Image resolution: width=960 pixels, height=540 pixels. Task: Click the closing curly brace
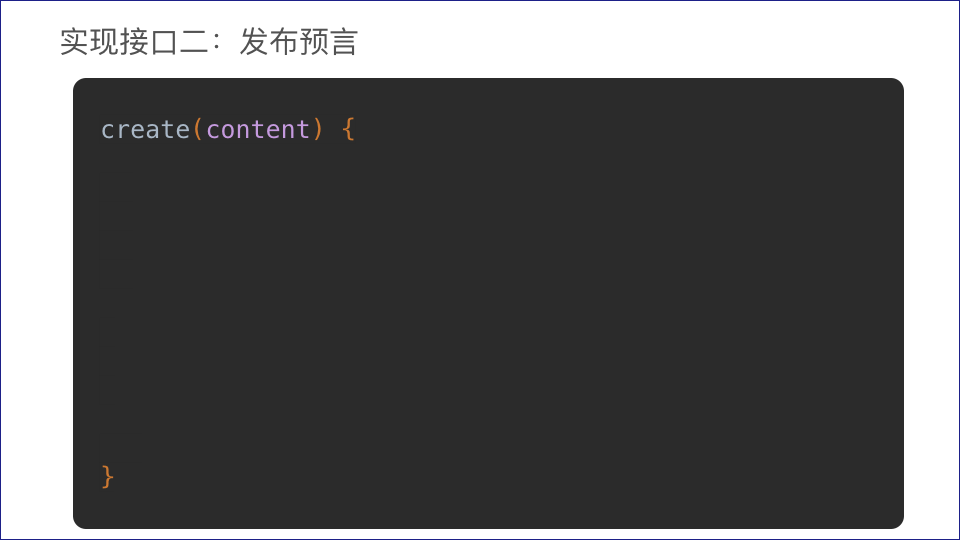coord(108,477)
